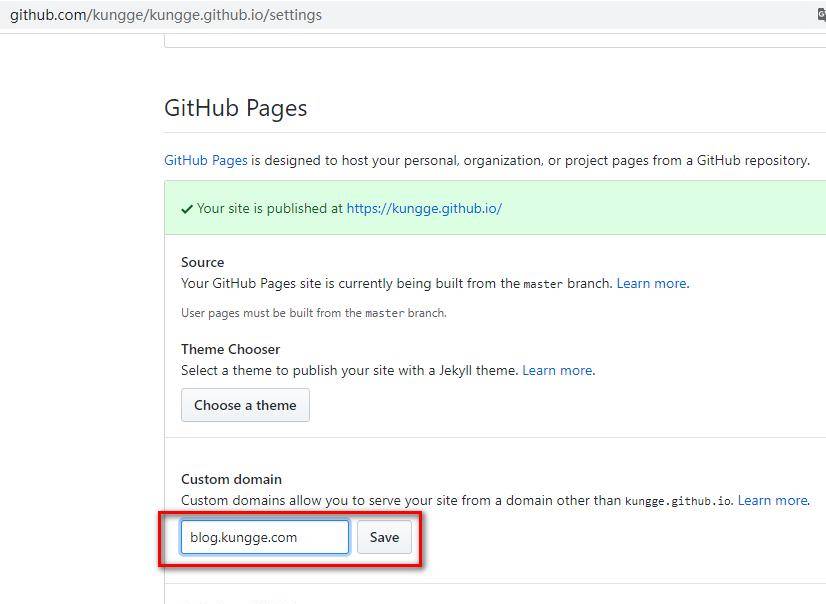Image resolution: width=826 pixels, height=604 pixels.
Task: Visit the published site link https://kungge.github.io/
Action: [x=424, y=209]
